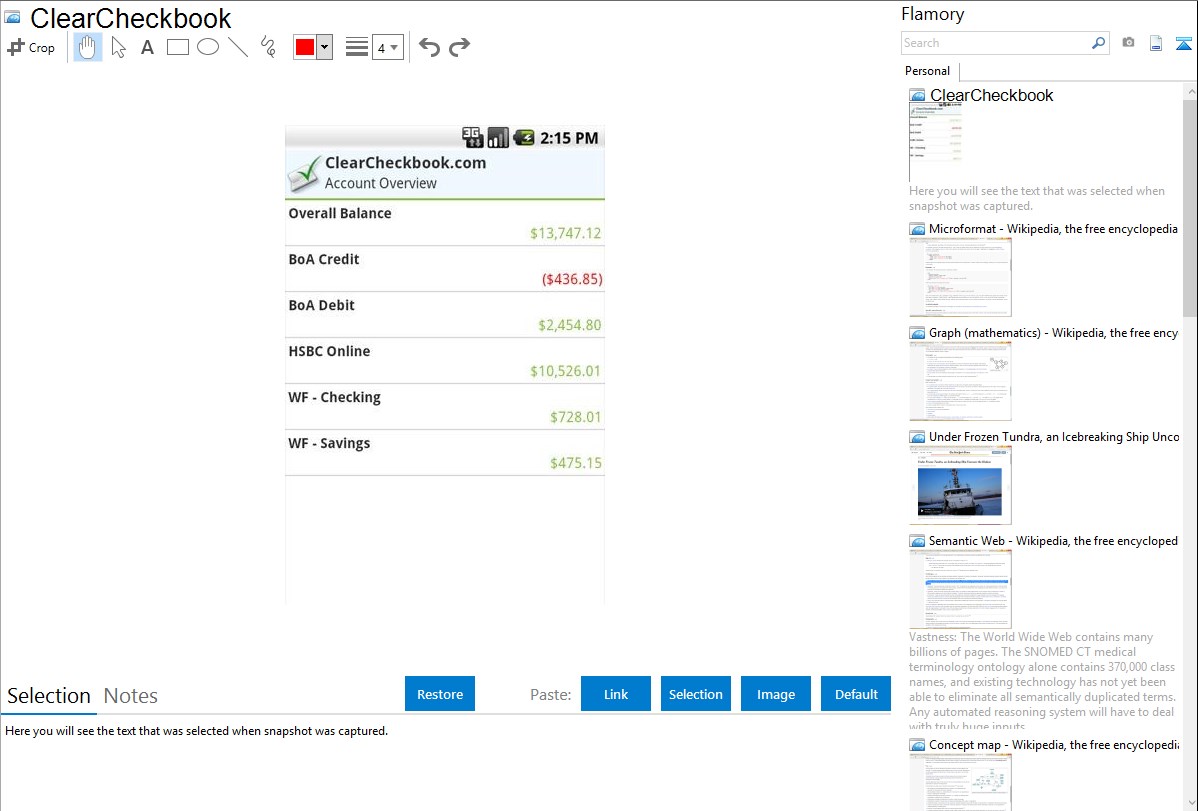Viewport: 1198px width, 811px height.
Task: Open the Notes tab
Action: (x=131, y=696)
